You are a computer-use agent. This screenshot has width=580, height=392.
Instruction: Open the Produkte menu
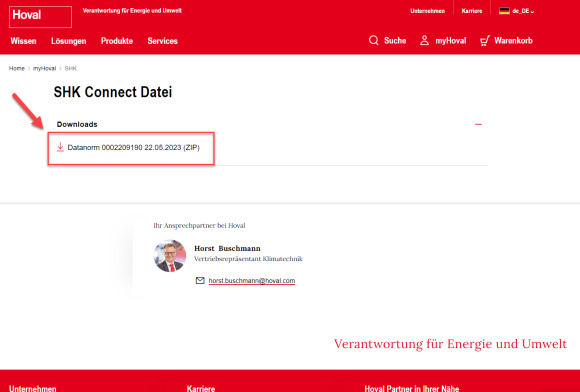tap(117, 41)
